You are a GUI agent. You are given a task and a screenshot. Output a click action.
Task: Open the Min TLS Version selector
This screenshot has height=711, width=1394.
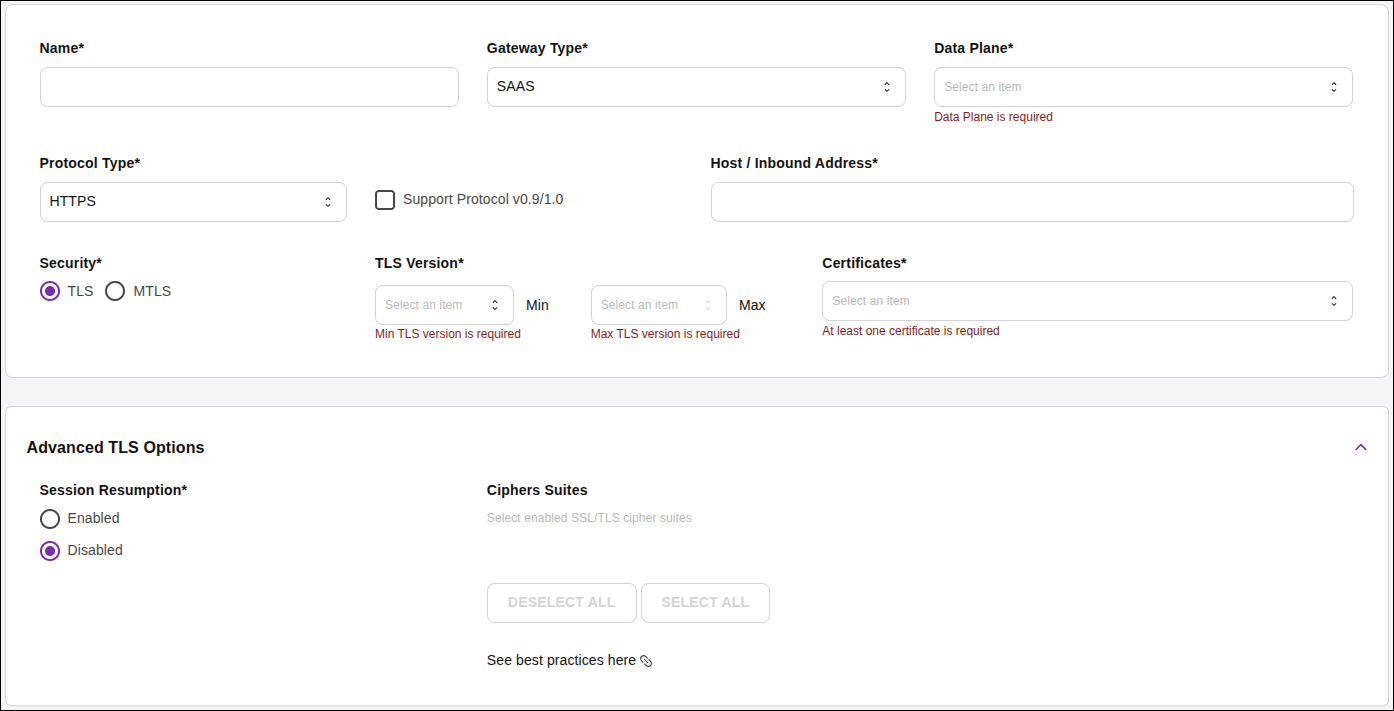coord(444,304)
